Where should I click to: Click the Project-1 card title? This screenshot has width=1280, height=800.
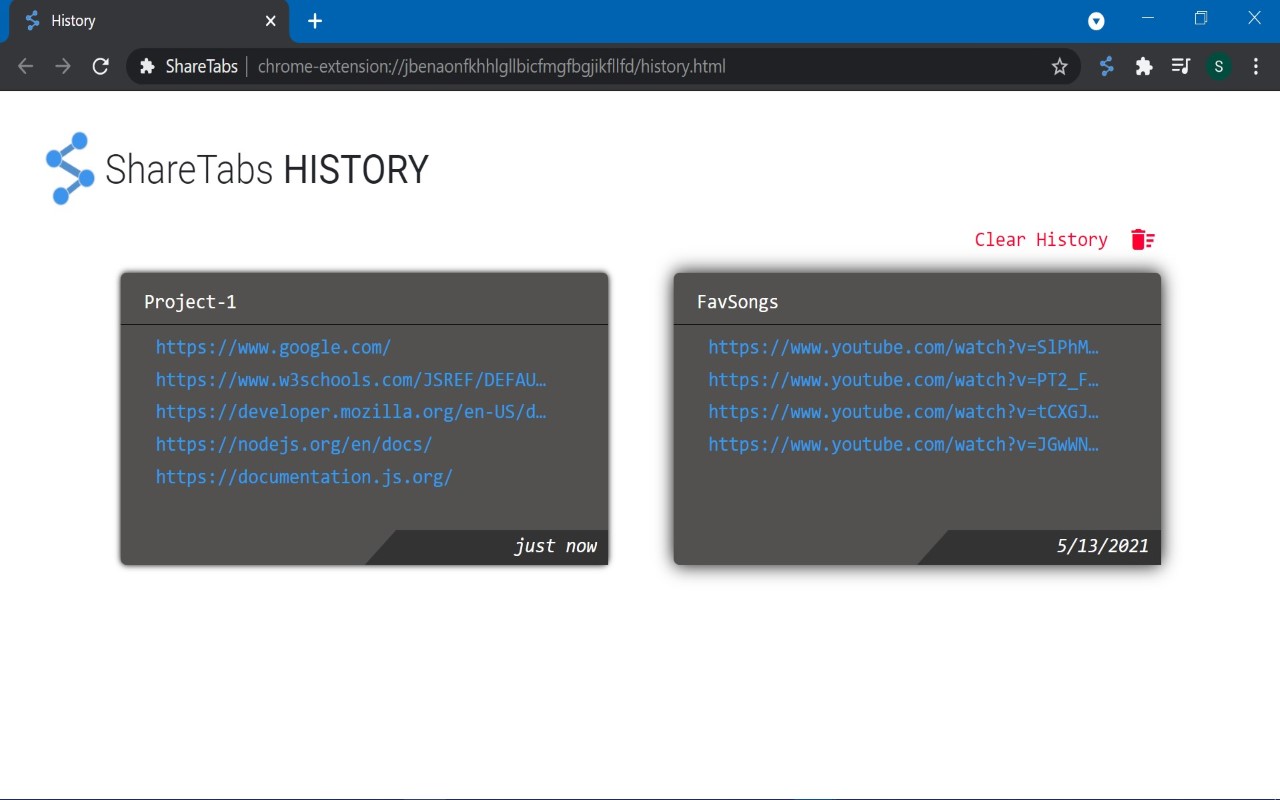[190, 301]
